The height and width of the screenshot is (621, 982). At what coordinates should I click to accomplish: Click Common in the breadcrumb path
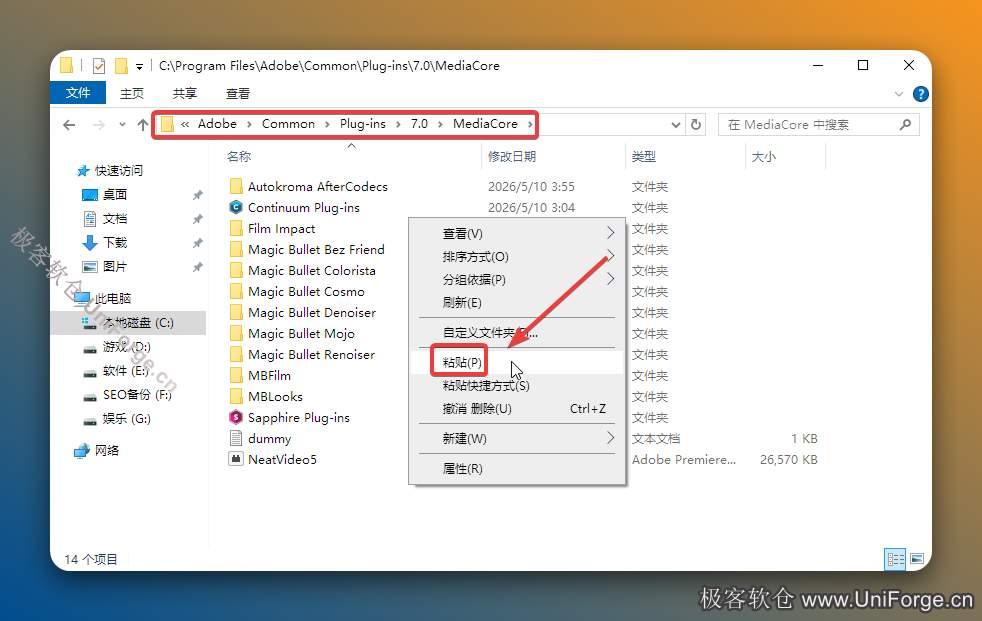pyautogui.click(x=288, y=124)
